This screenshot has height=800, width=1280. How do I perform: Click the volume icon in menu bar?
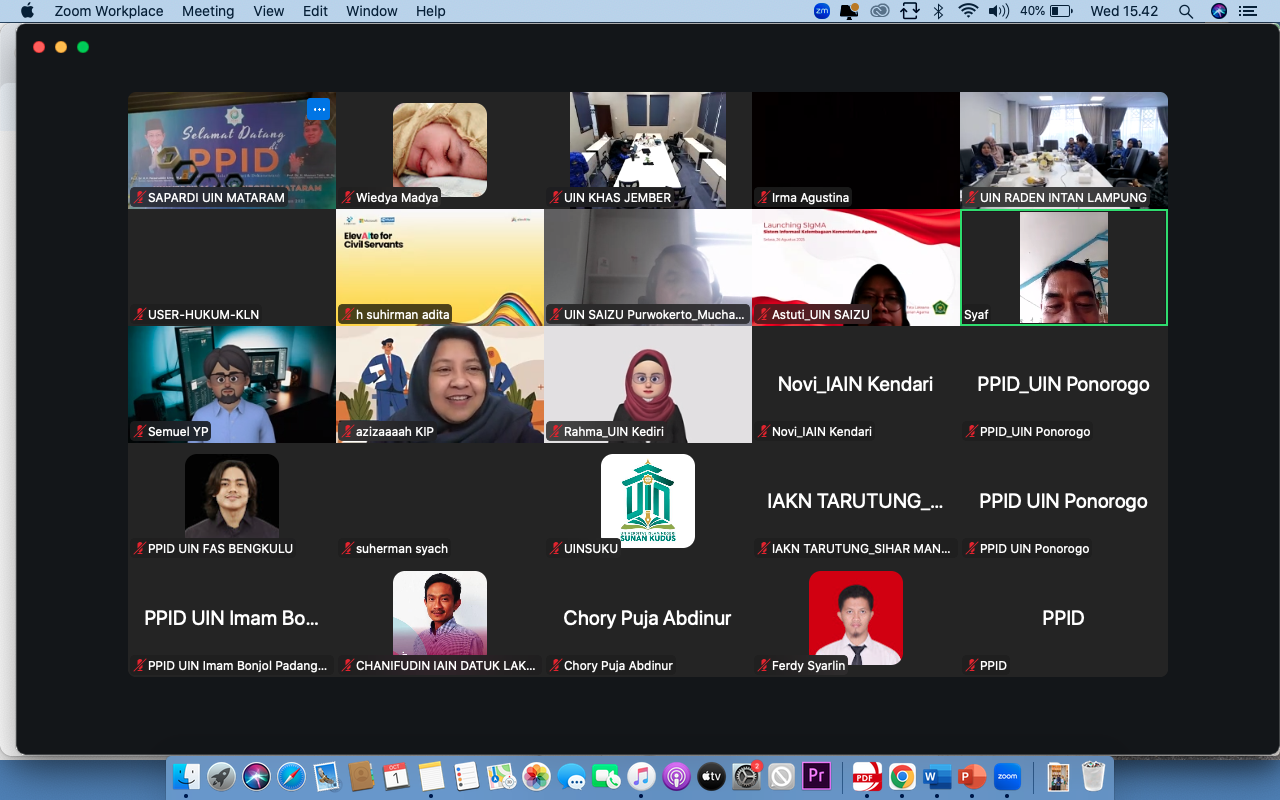pyautogui.click(x=998, y=11)
